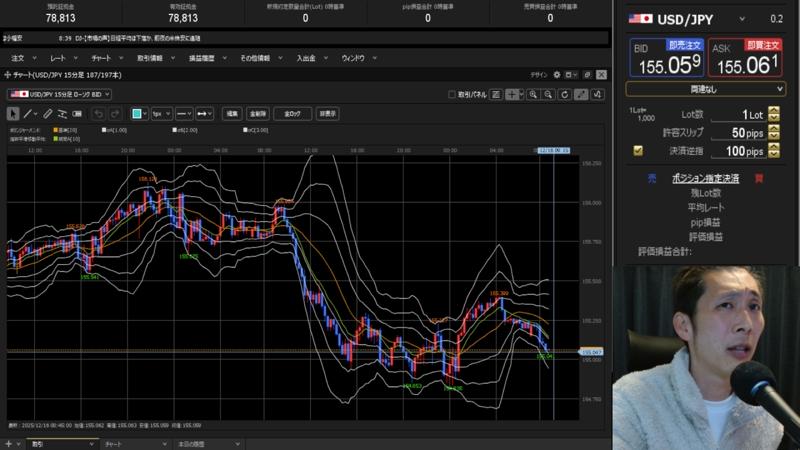Select the trend line drawing tool
The image size is (800, 450).
pyautogui.click(x=30, y=114)
